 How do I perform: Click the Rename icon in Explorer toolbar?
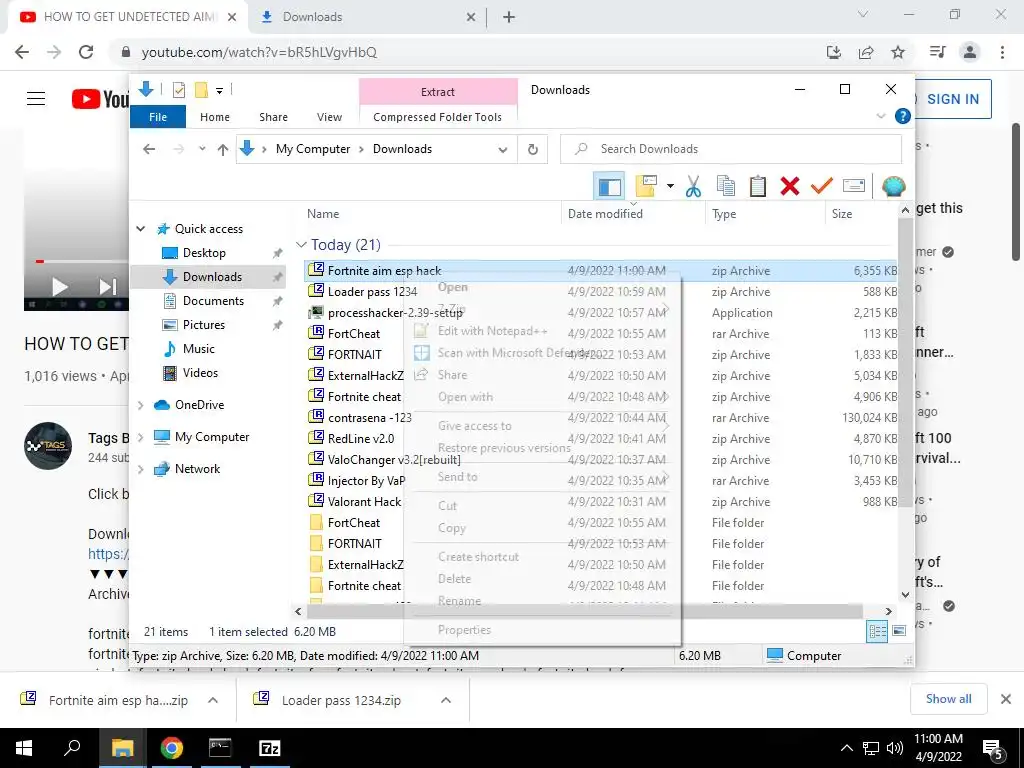[x=854, y=186]
